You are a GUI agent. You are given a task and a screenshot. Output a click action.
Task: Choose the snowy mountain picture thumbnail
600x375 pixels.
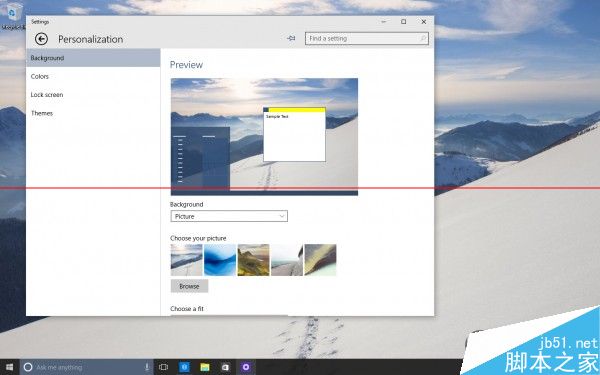(187, 260)
